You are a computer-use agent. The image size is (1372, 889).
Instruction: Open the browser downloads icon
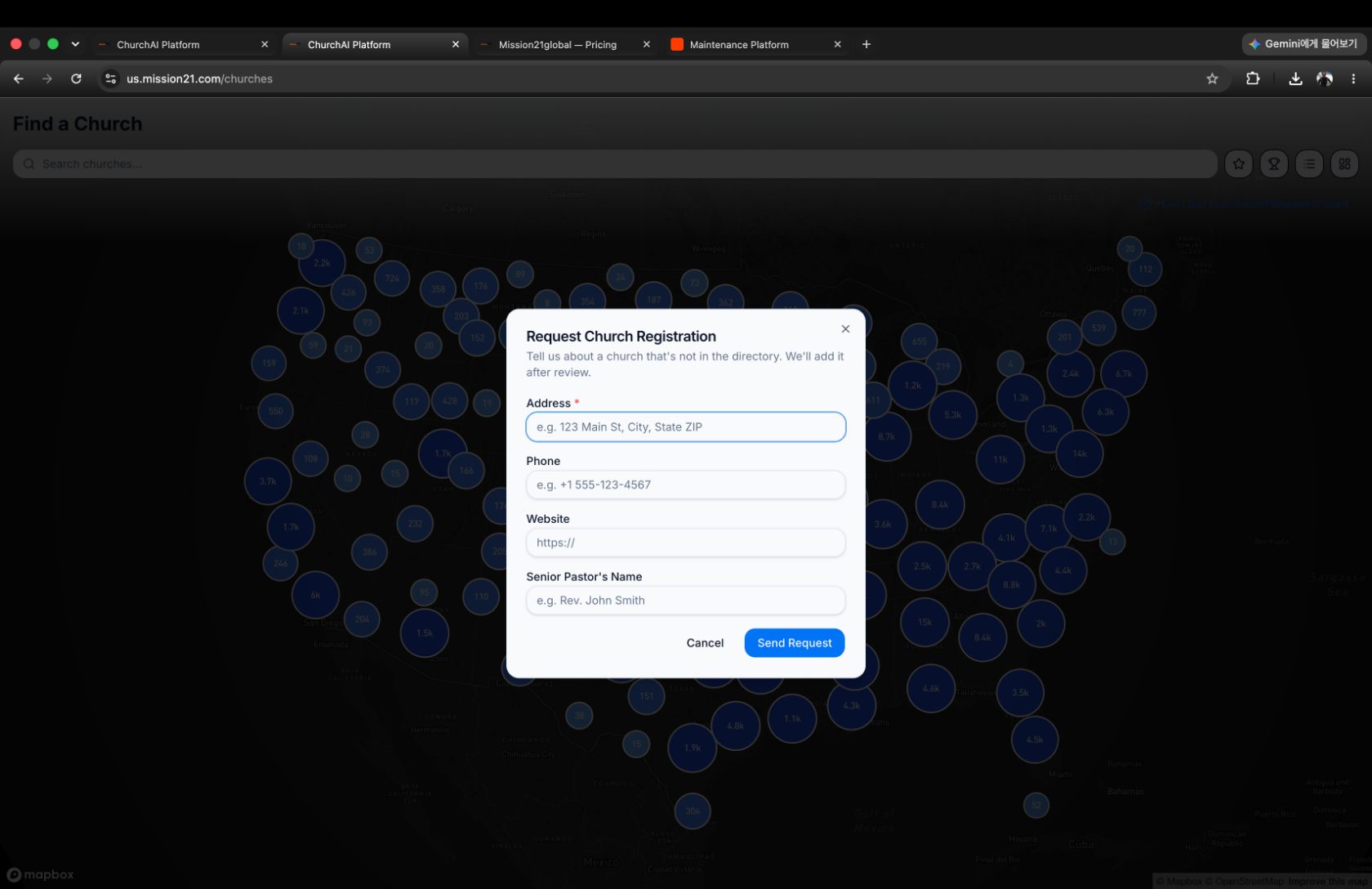(x=1295, y=78)
